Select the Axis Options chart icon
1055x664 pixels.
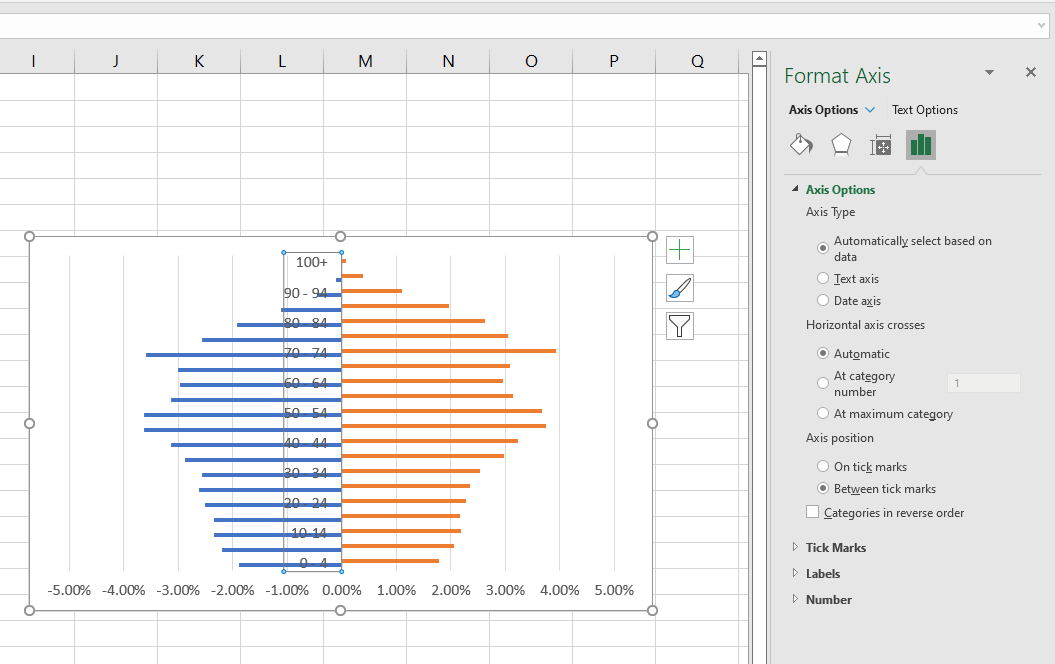(920, 145)
